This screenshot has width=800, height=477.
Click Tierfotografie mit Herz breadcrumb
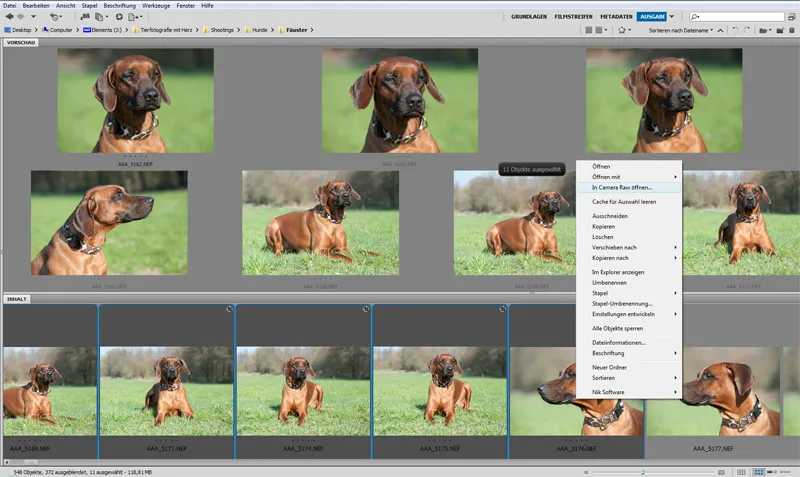[x=166, y=30]
